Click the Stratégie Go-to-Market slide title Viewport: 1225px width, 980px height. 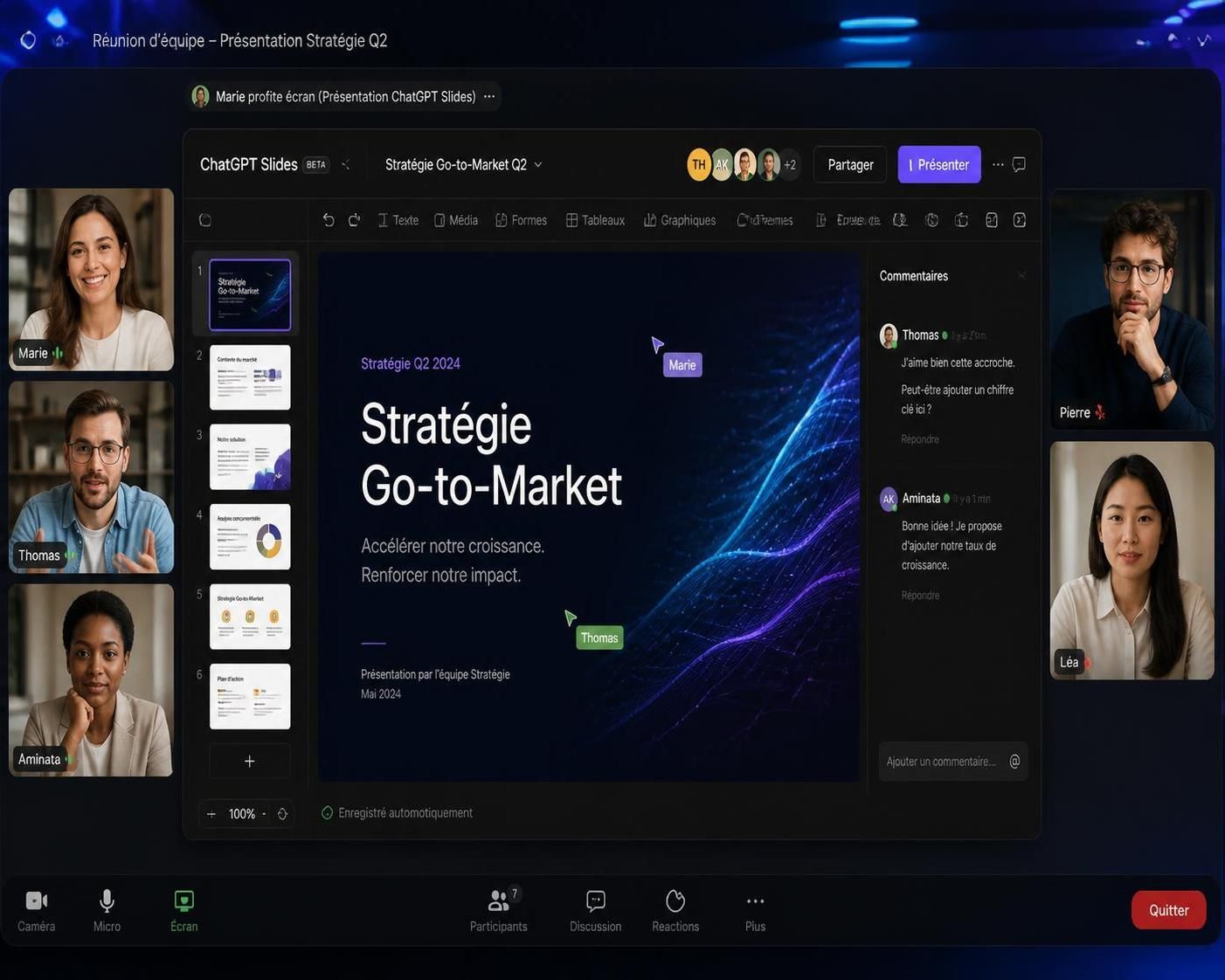[491, 455]
